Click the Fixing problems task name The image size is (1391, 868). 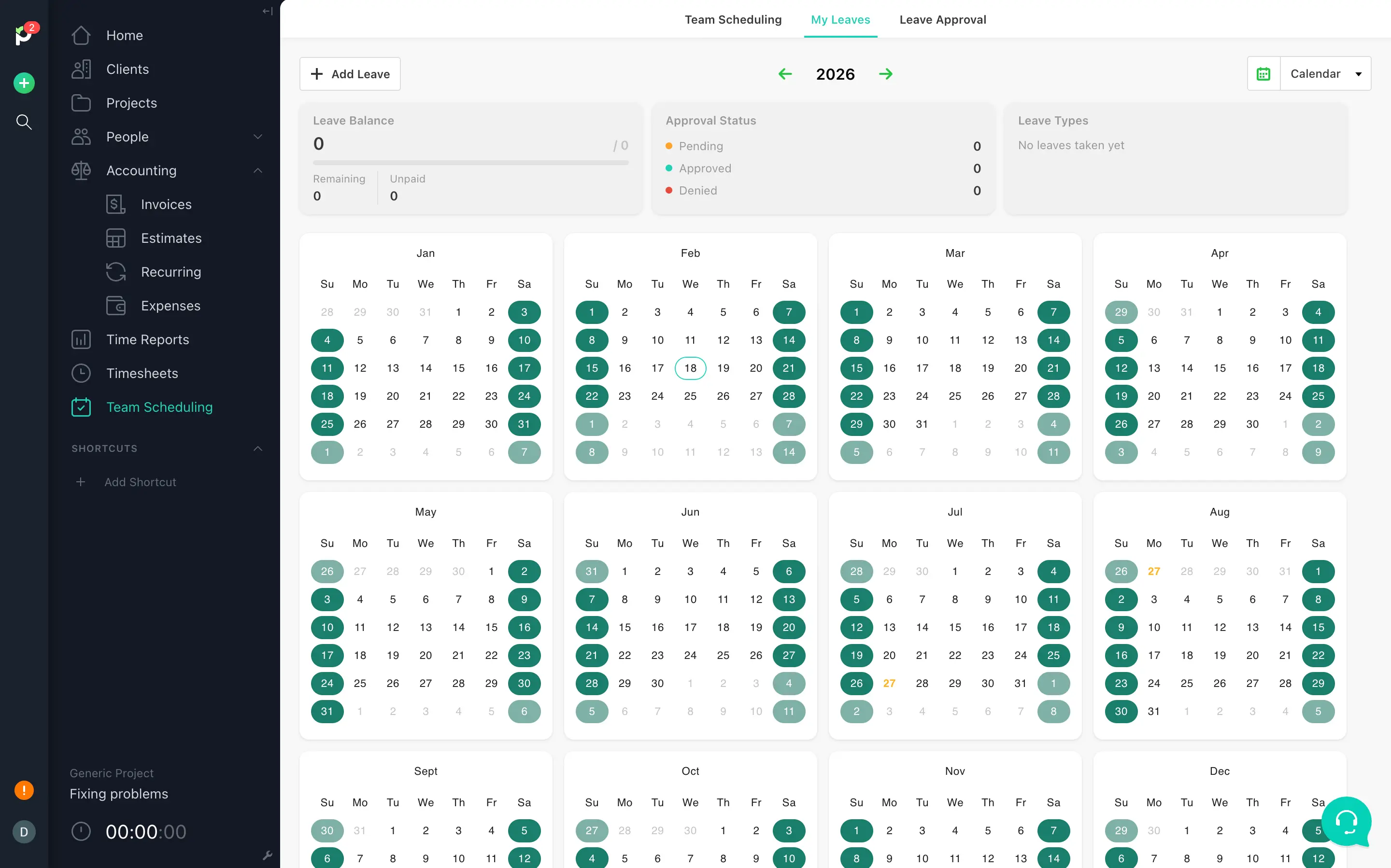coord(119,794)
